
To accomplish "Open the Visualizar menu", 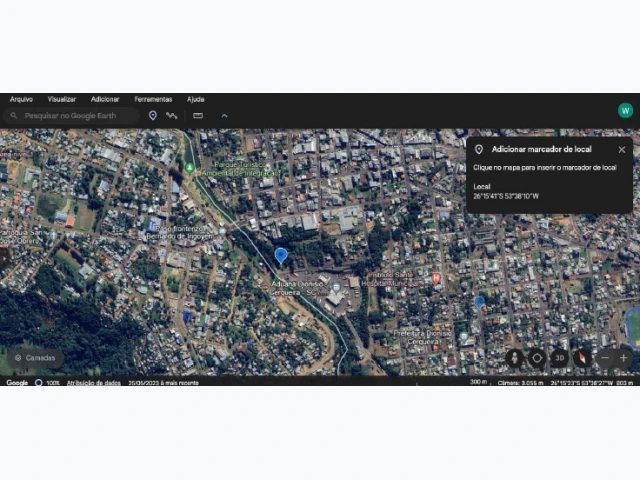I will (x=62, y=99).
